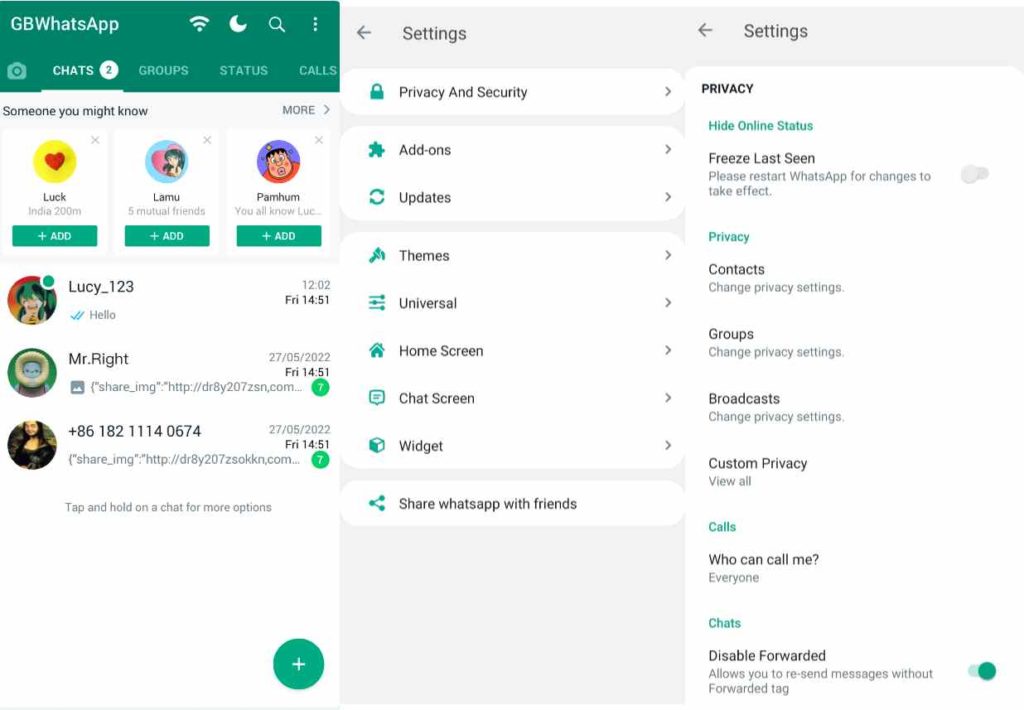Tap the image icon in Mr.Right message
Viewport: 1024px width, 710px height.
(x=77, y=387)
